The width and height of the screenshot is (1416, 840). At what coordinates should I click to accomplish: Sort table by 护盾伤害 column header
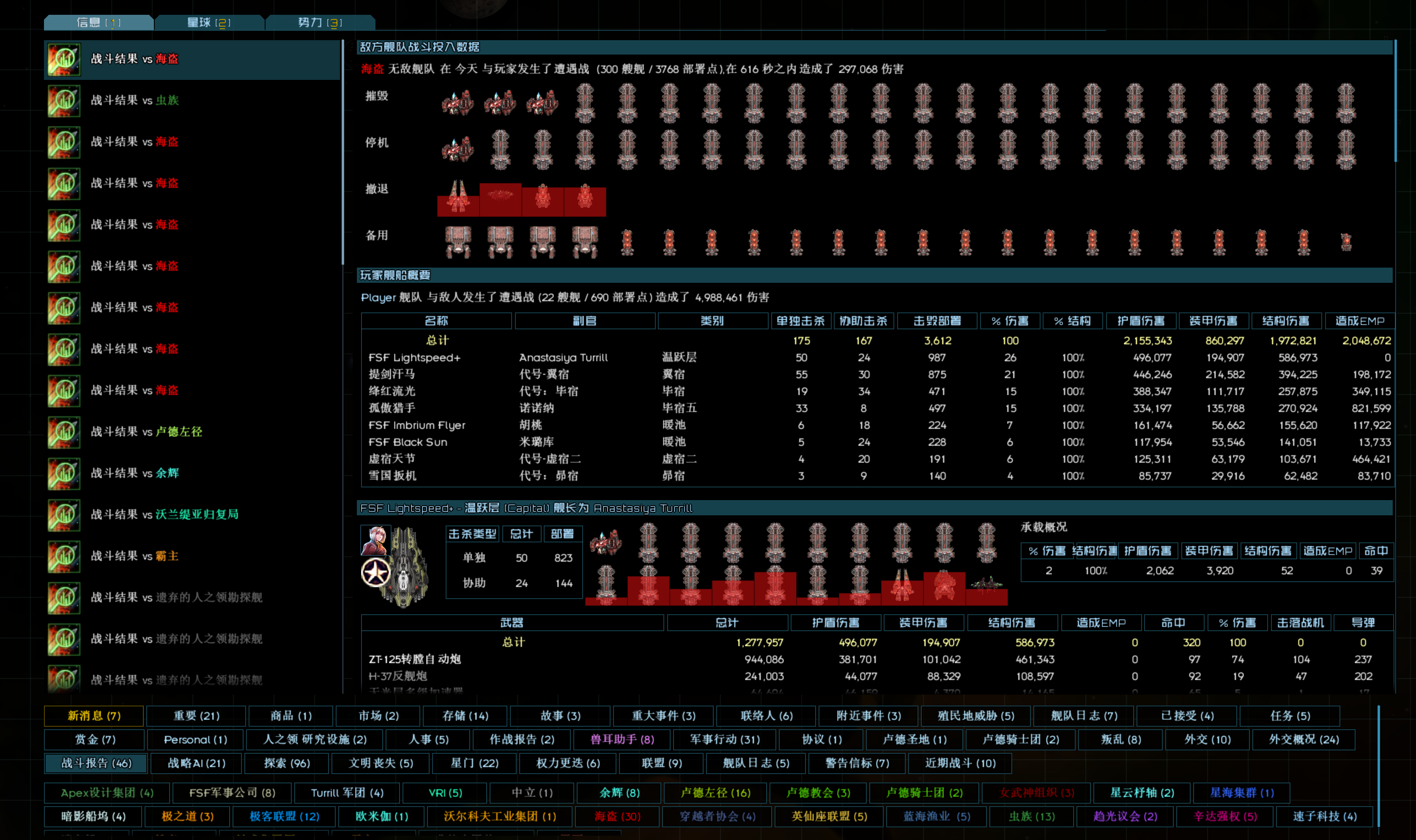point(1140,321)
